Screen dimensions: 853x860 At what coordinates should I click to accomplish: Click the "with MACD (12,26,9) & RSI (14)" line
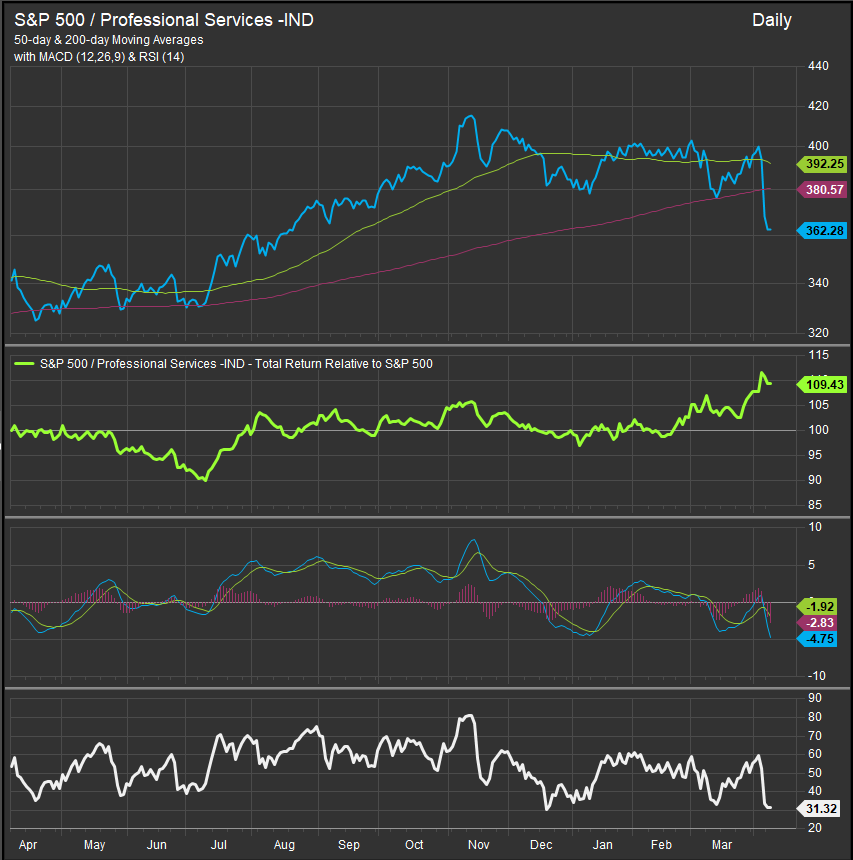pos(99,56)
